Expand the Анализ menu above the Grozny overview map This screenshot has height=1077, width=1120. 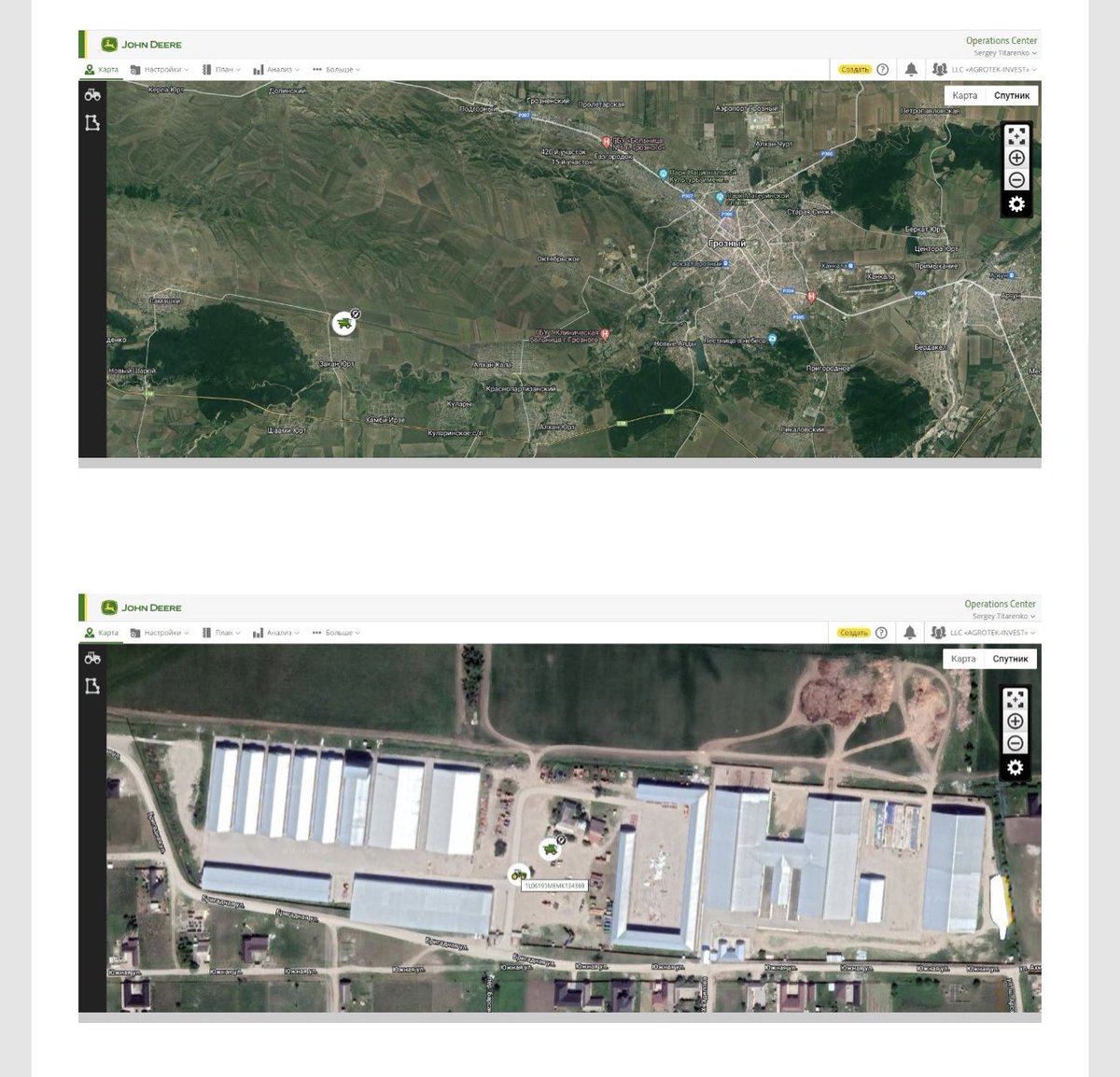276,69
